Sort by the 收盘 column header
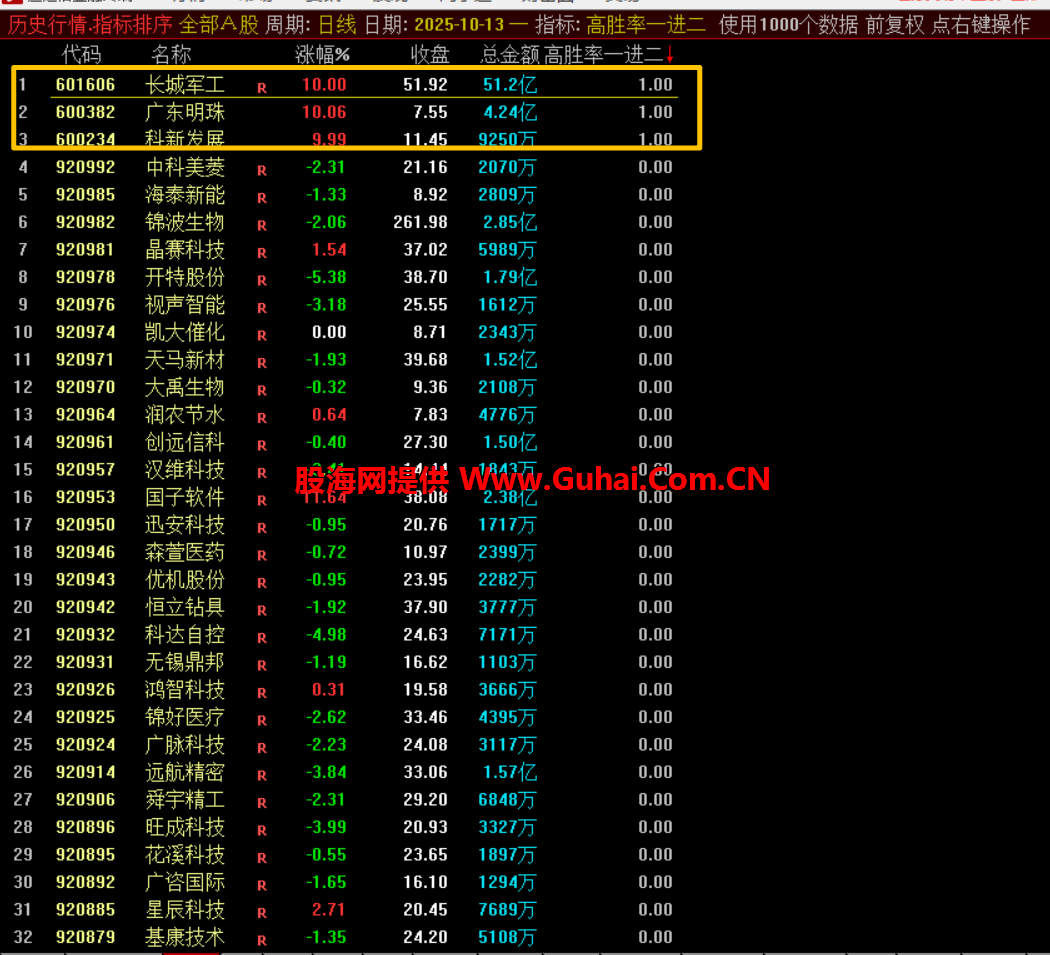The image size is (1050, 955). tap(430, 55)
